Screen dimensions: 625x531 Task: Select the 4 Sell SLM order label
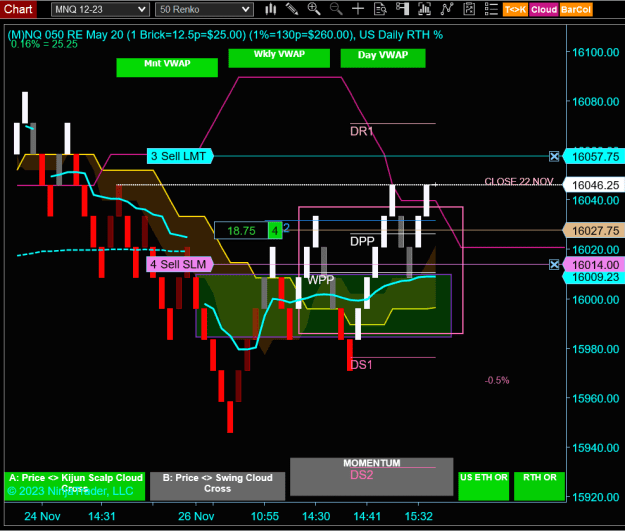coord(180,264)
